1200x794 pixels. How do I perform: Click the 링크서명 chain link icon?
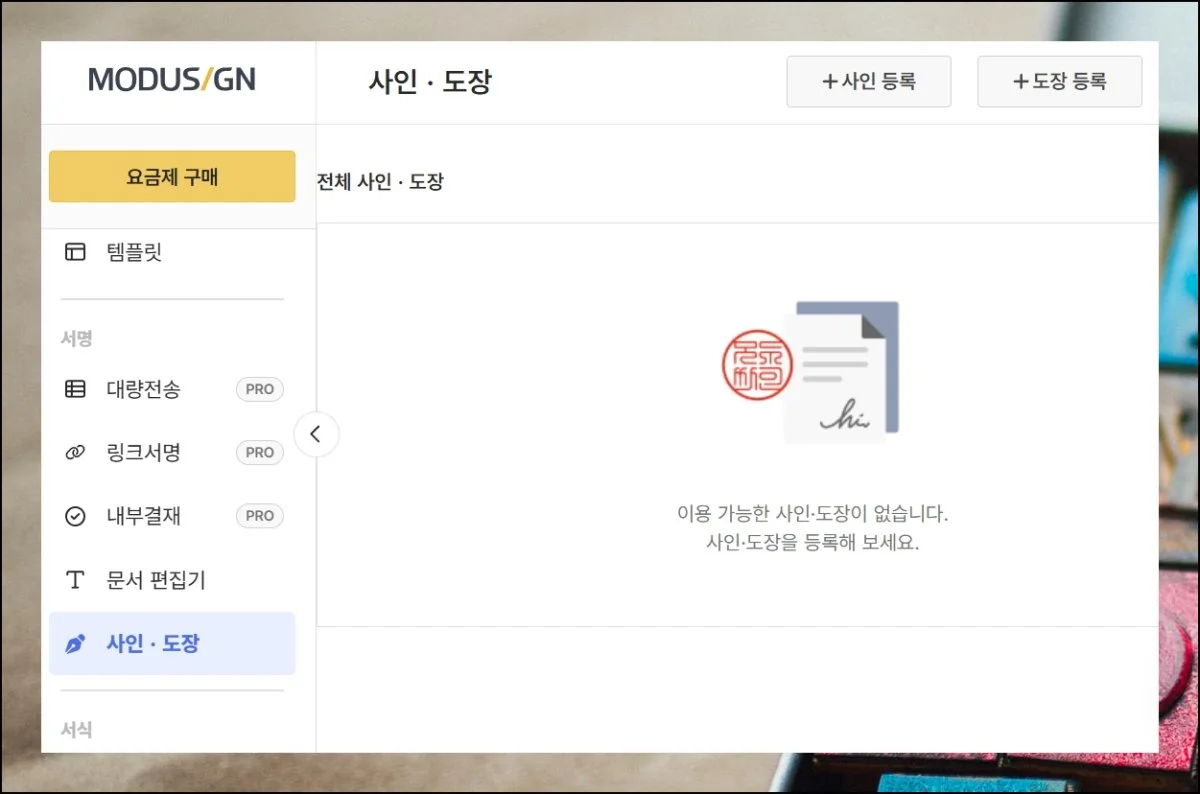(75, 453)
